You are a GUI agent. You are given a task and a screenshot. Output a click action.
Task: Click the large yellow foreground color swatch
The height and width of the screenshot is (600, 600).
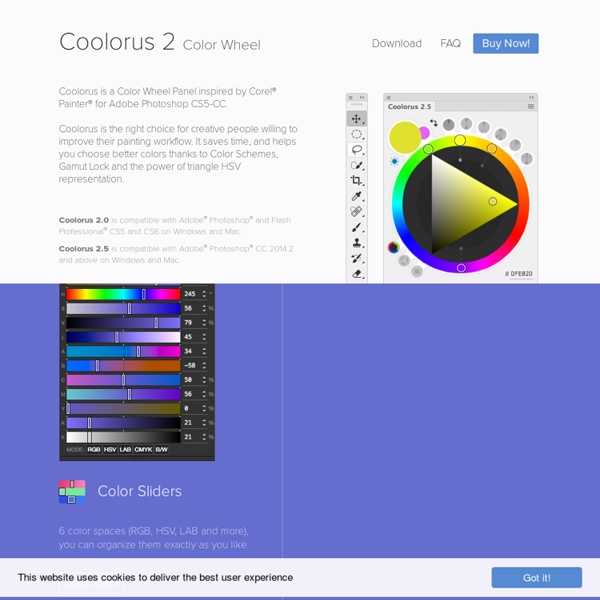coord(405,137)
